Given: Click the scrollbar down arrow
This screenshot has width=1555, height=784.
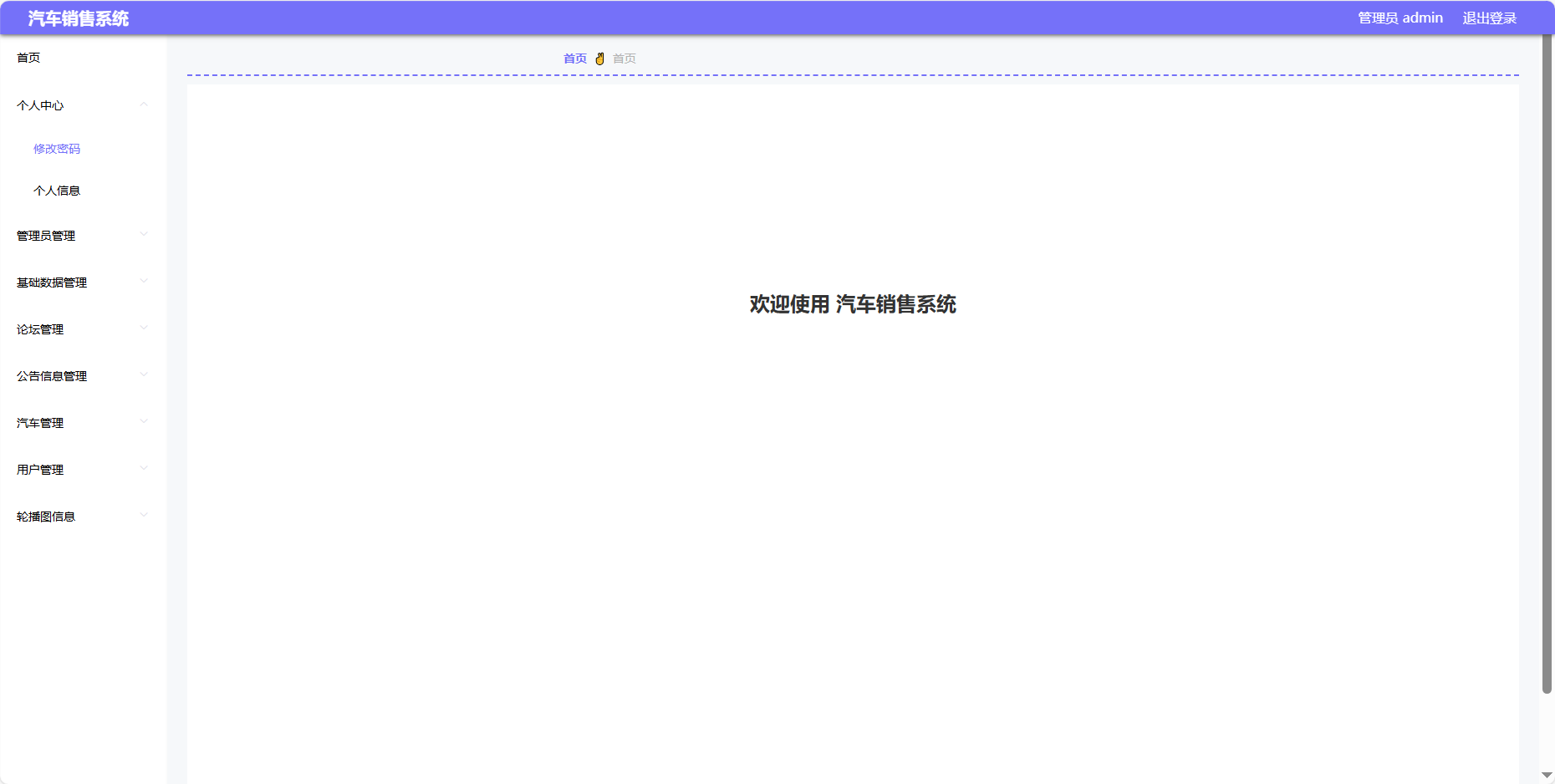Looking at the screenshot, I should tap(1547, 776).
